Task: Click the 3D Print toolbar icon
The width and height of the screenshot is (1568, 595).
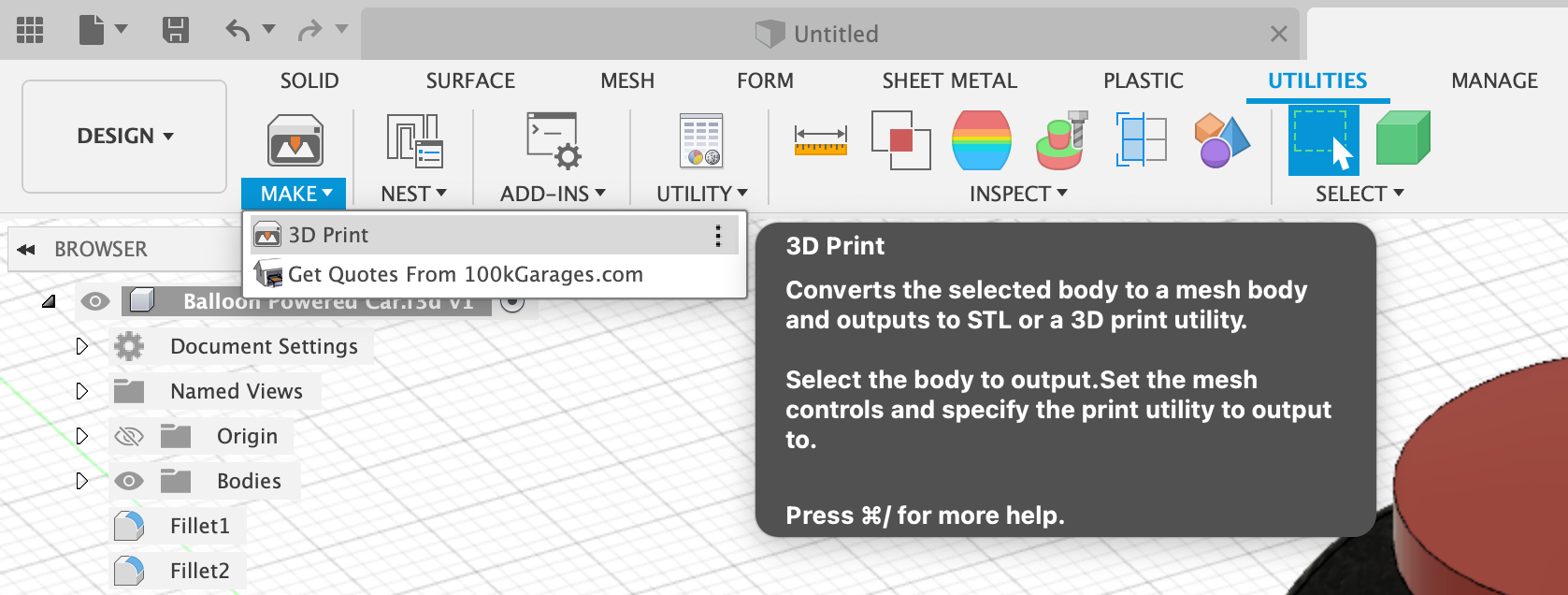Action: click(x=295, y=141)
